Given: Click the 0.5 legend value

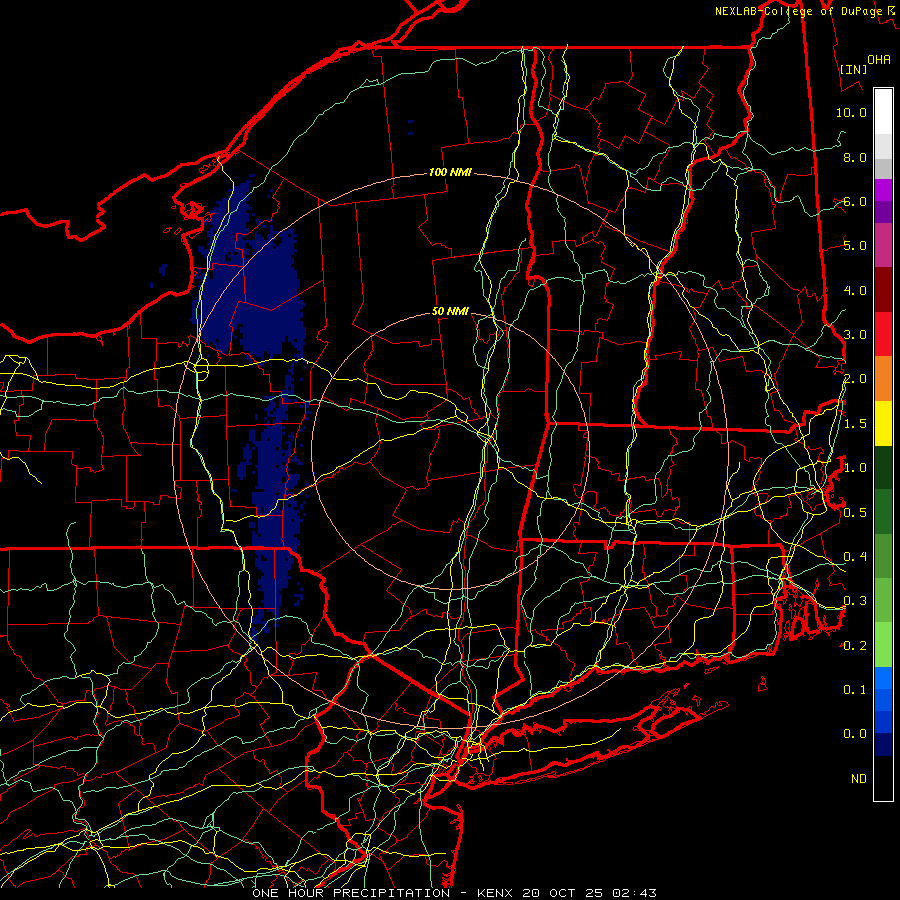Looking at the screenshot, I should 855,512.
